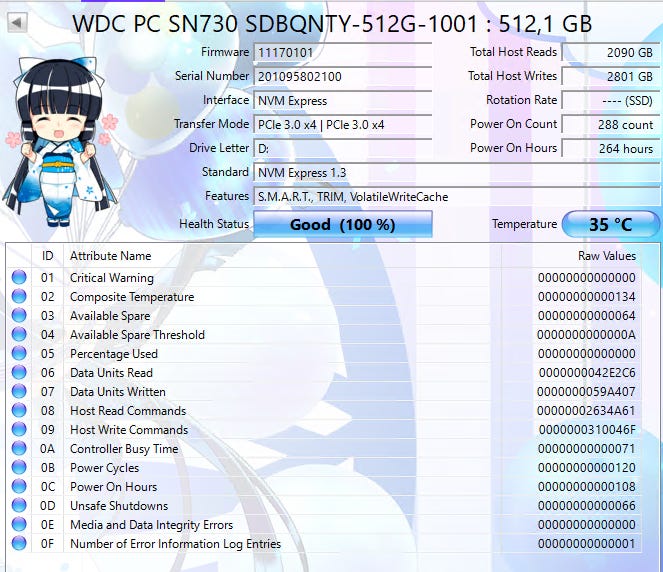Click the status orb for Host Write Commands
This screenshot has height=572, width=663.
pyautogui.click(x=19, y=430)
